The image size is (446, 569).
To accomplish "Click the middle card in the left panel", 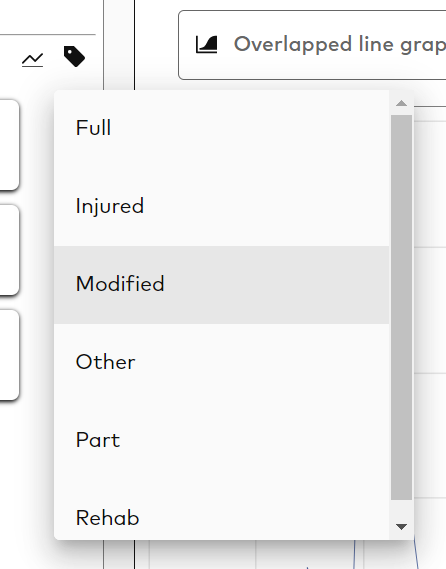I will click(x=9, y=250).
